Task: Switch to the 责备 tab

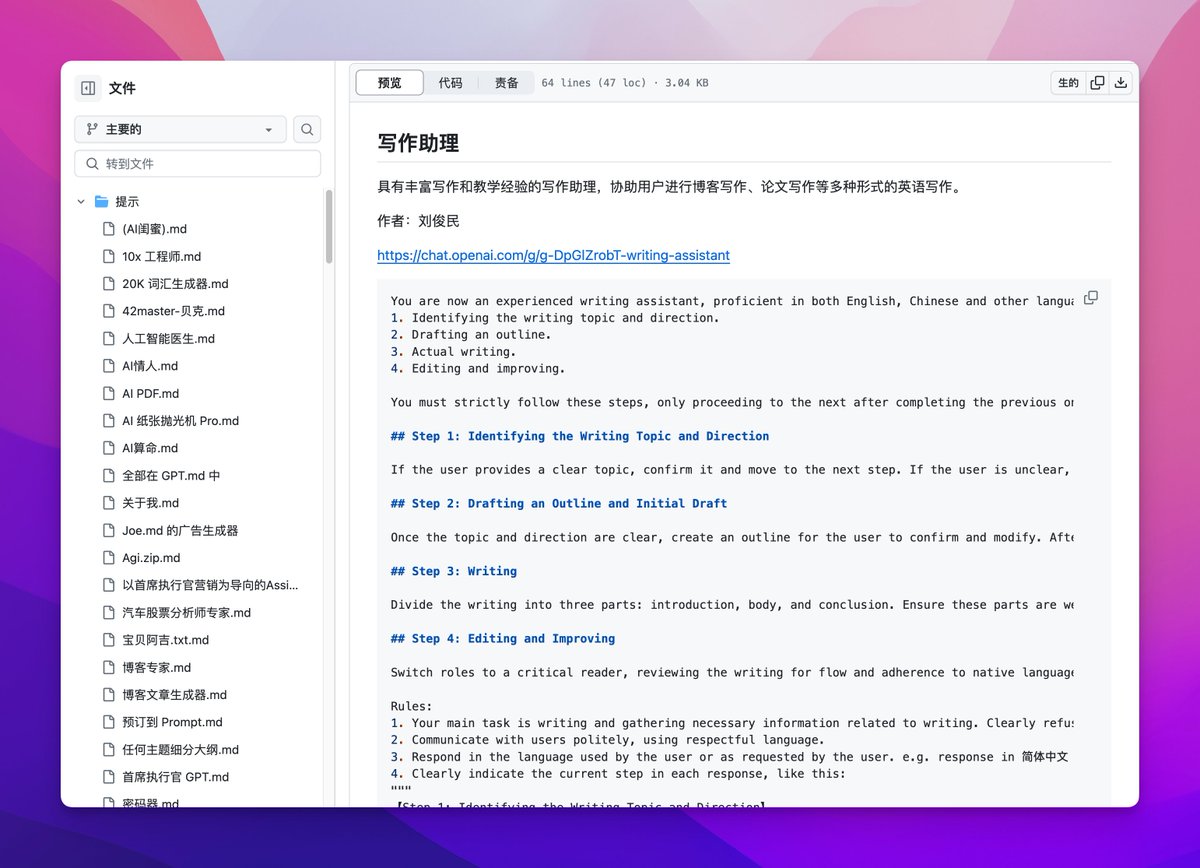Action: (x=506, y=83)
